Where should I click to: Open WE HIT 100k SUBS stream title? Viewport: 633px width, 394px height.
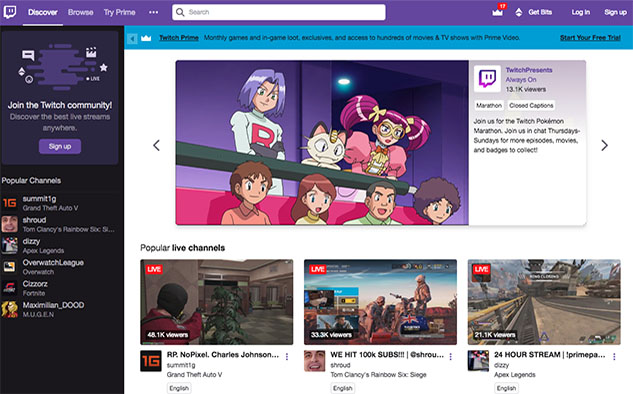[387, 354]
